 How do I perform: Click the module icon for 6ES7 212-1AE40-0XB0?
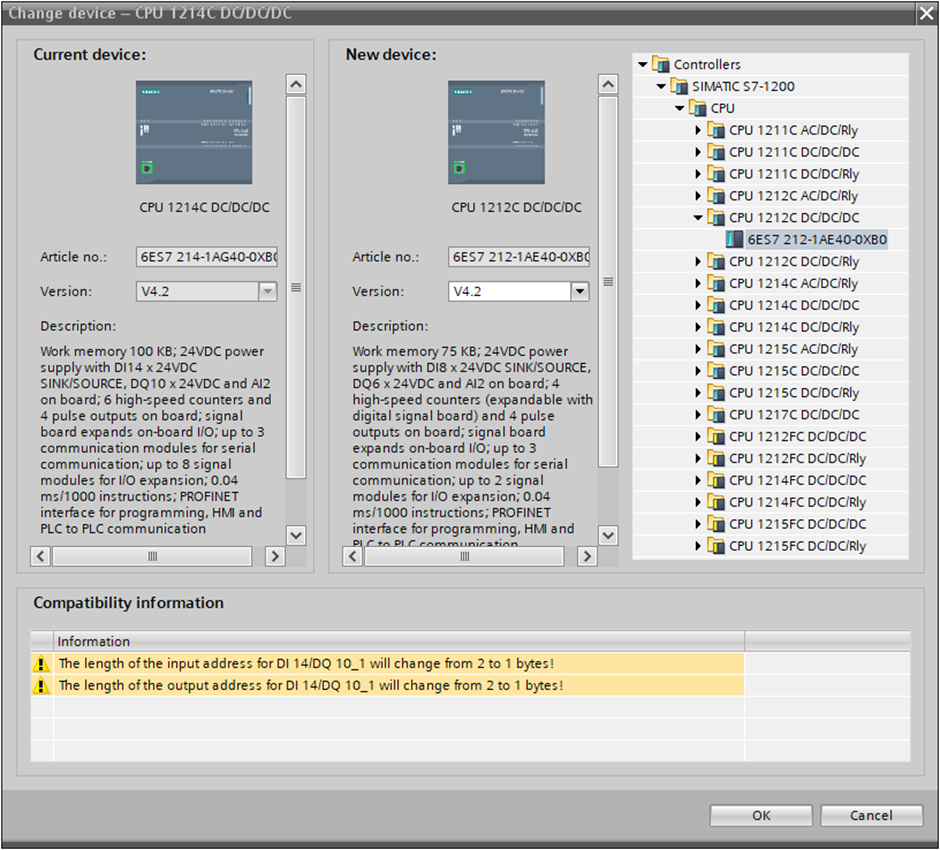pos(734,239)
